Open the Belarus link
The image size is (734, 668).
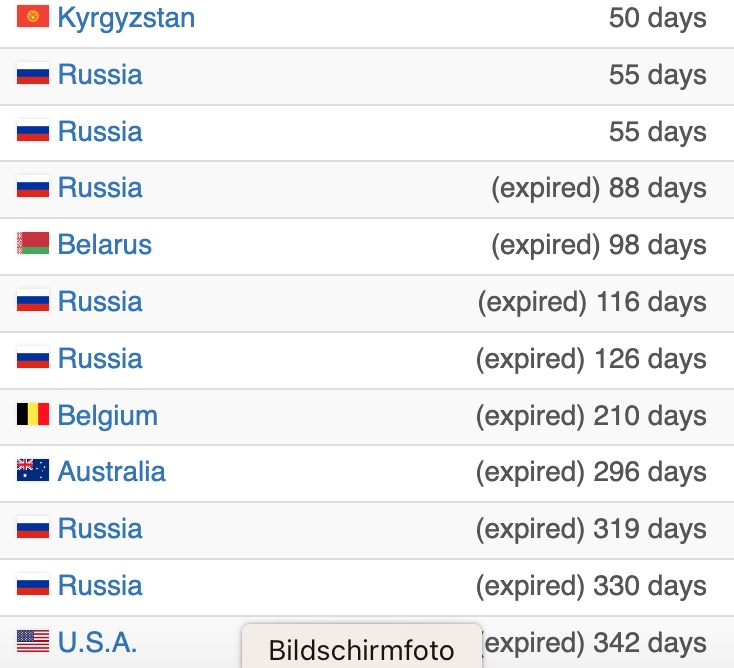pos(104,244)
